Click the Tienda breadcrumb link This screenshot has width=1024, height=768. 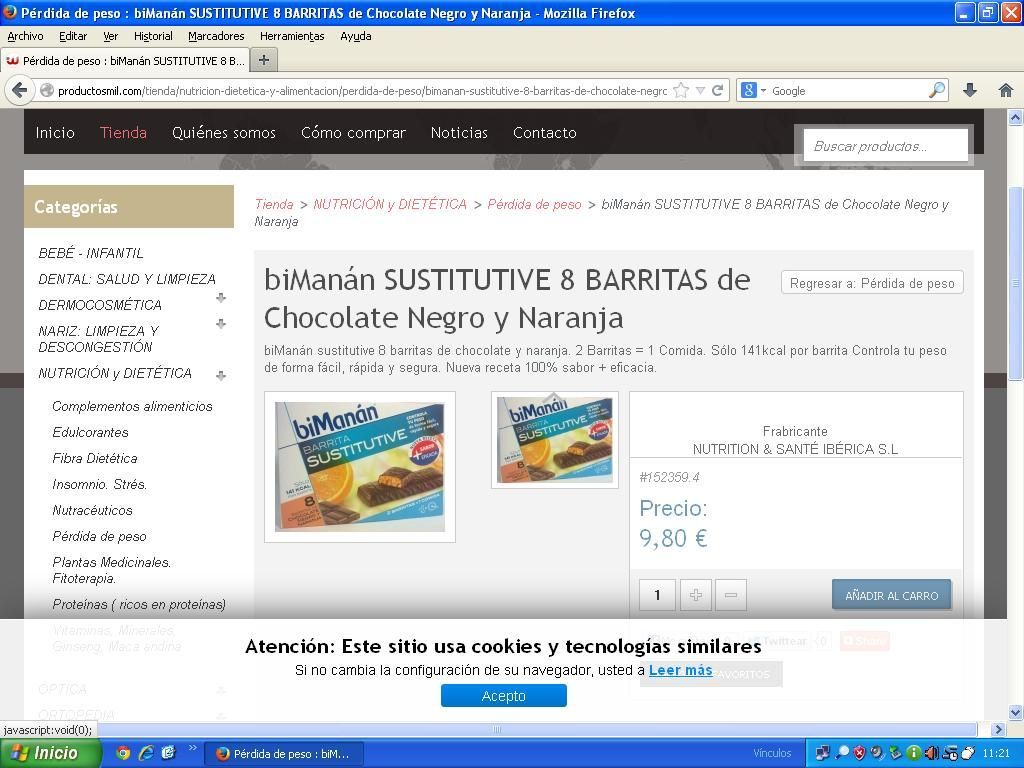274,204
